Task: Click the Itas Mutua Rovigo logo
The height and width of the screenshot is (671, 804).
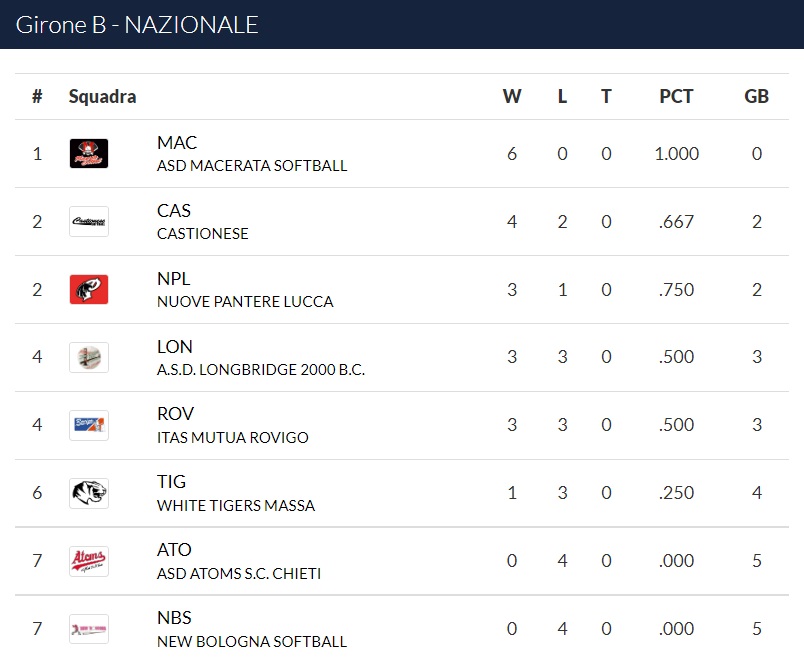Action: pyautogui.click(x=89, y=425)
